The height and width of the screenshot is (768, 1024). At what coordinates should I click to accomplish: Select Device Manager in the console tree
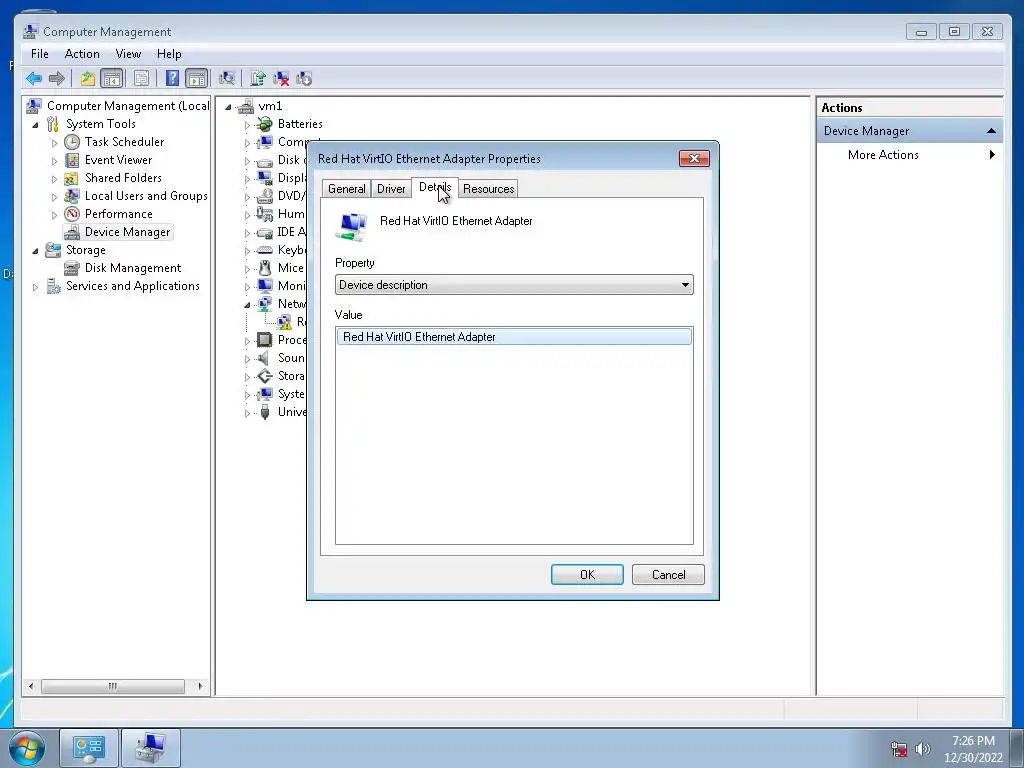[x=127, y=232]
